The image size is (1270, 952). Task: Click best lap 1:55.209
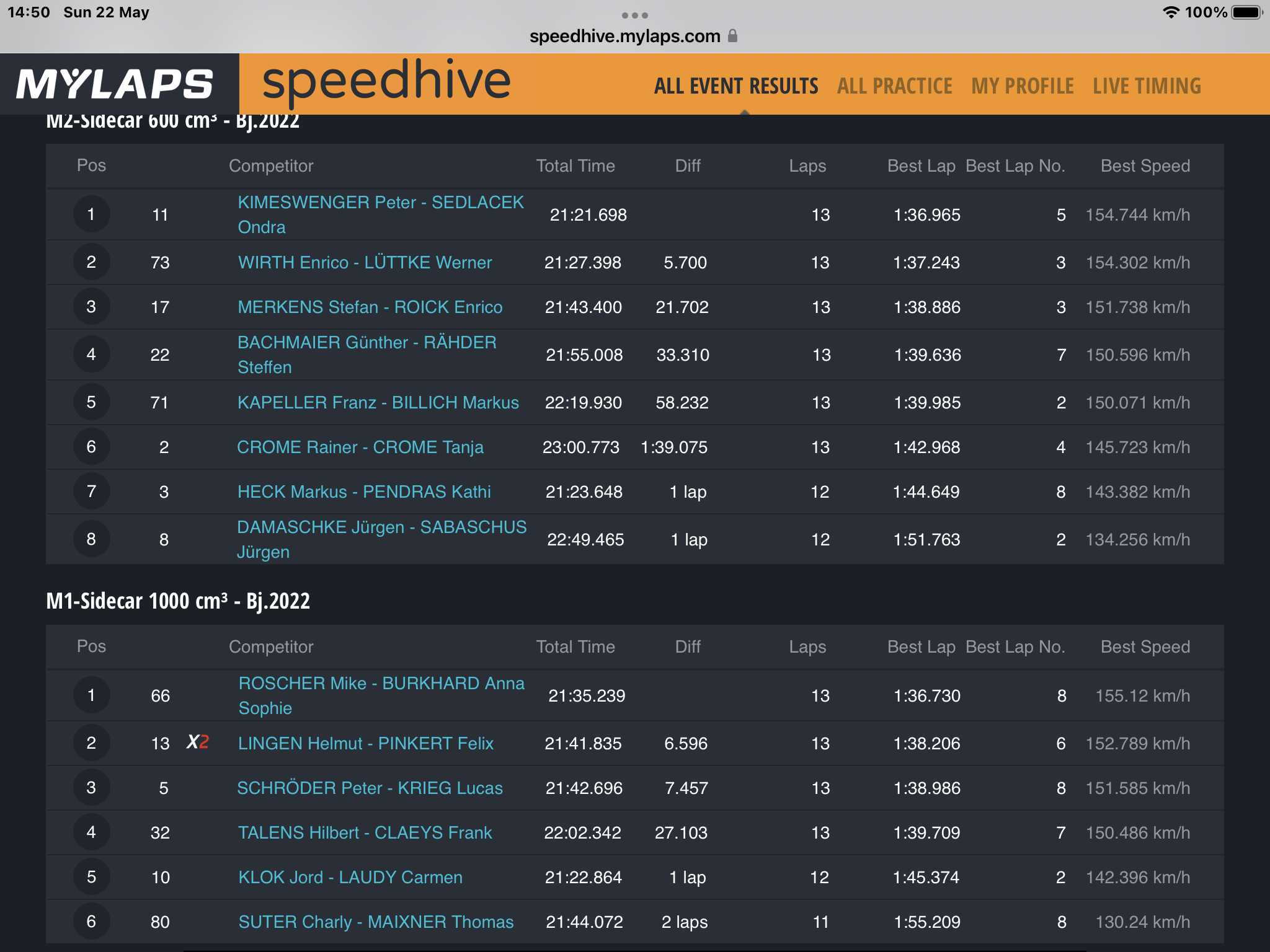click(x=926, y=922)
